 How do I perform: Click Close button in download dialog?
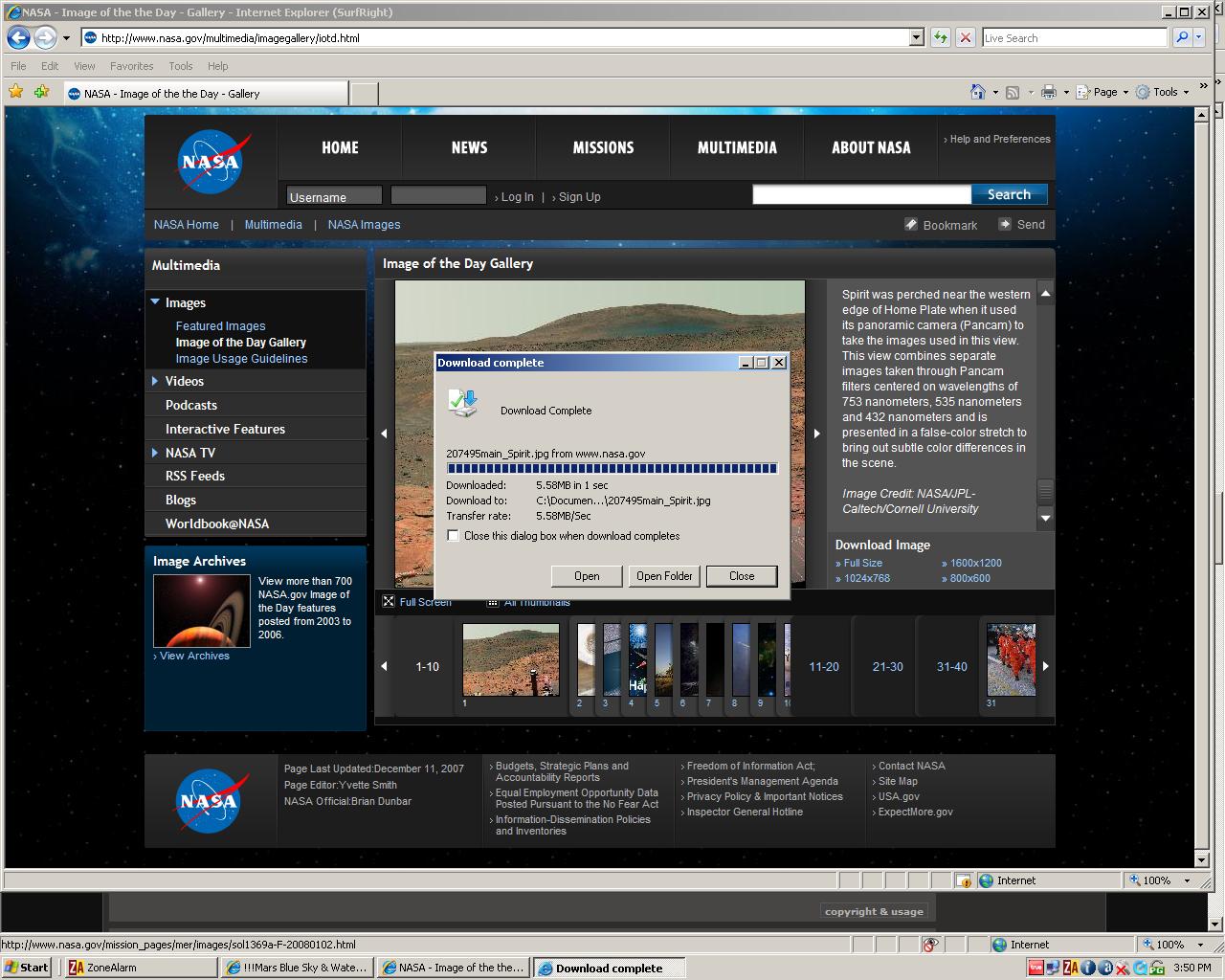(742, 576)
